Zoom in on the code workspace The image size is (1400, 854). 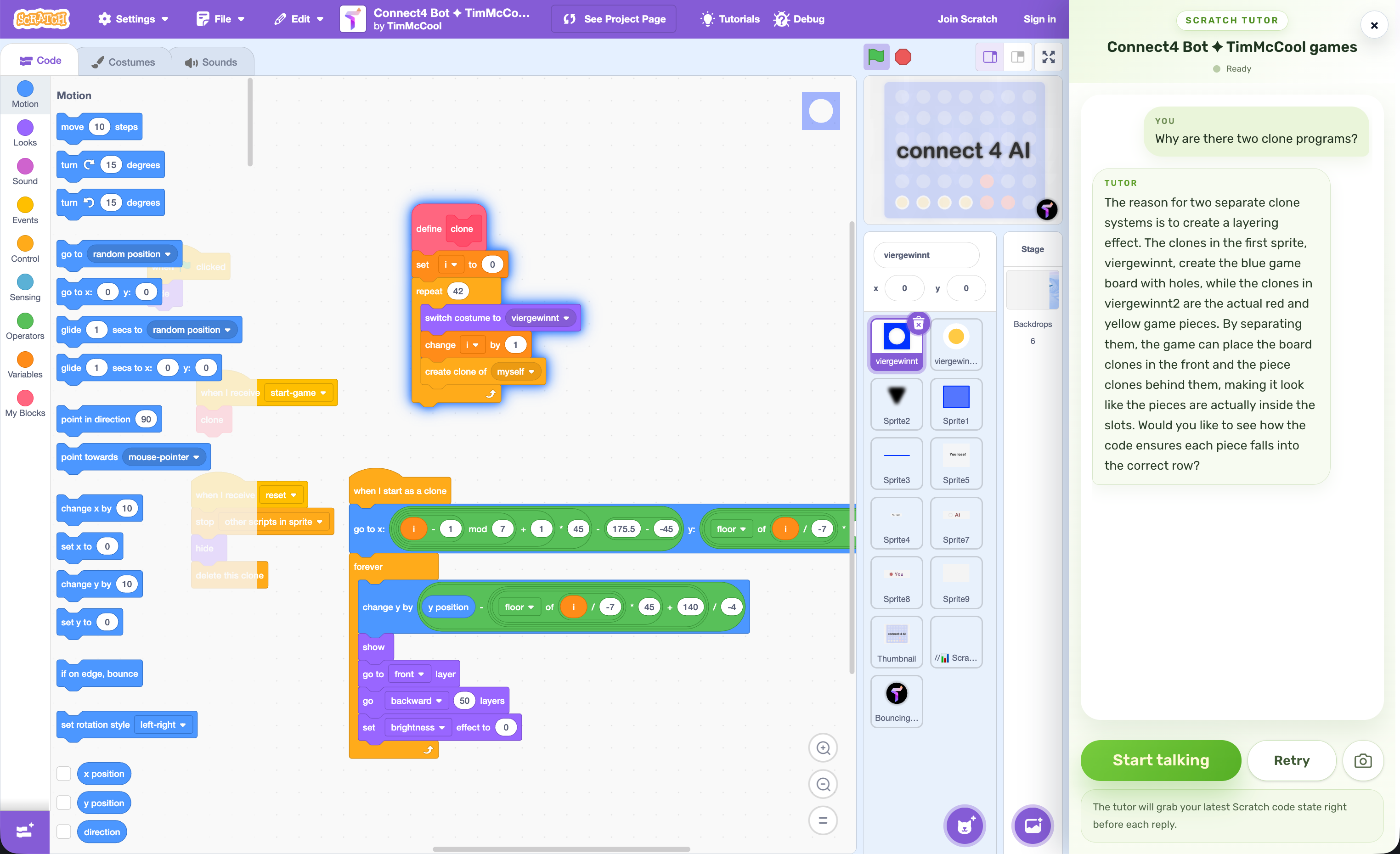823,748
